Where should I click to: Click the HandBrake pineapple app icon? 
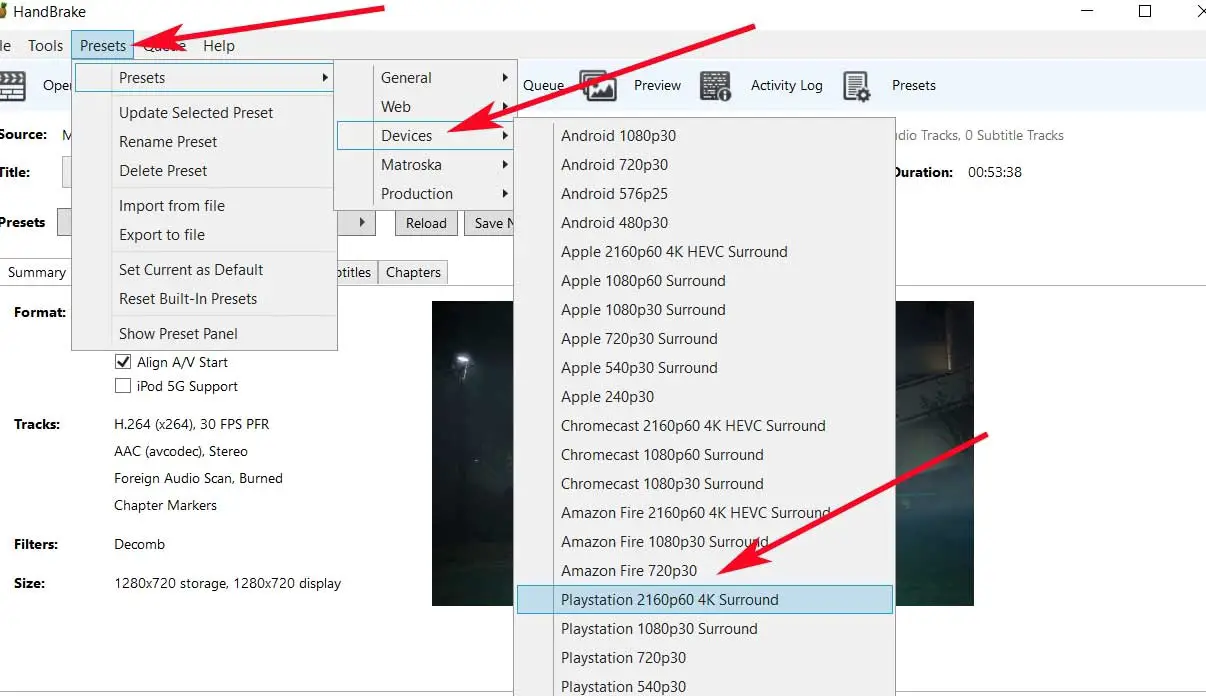pyautogui.click(x=3, y=12)
